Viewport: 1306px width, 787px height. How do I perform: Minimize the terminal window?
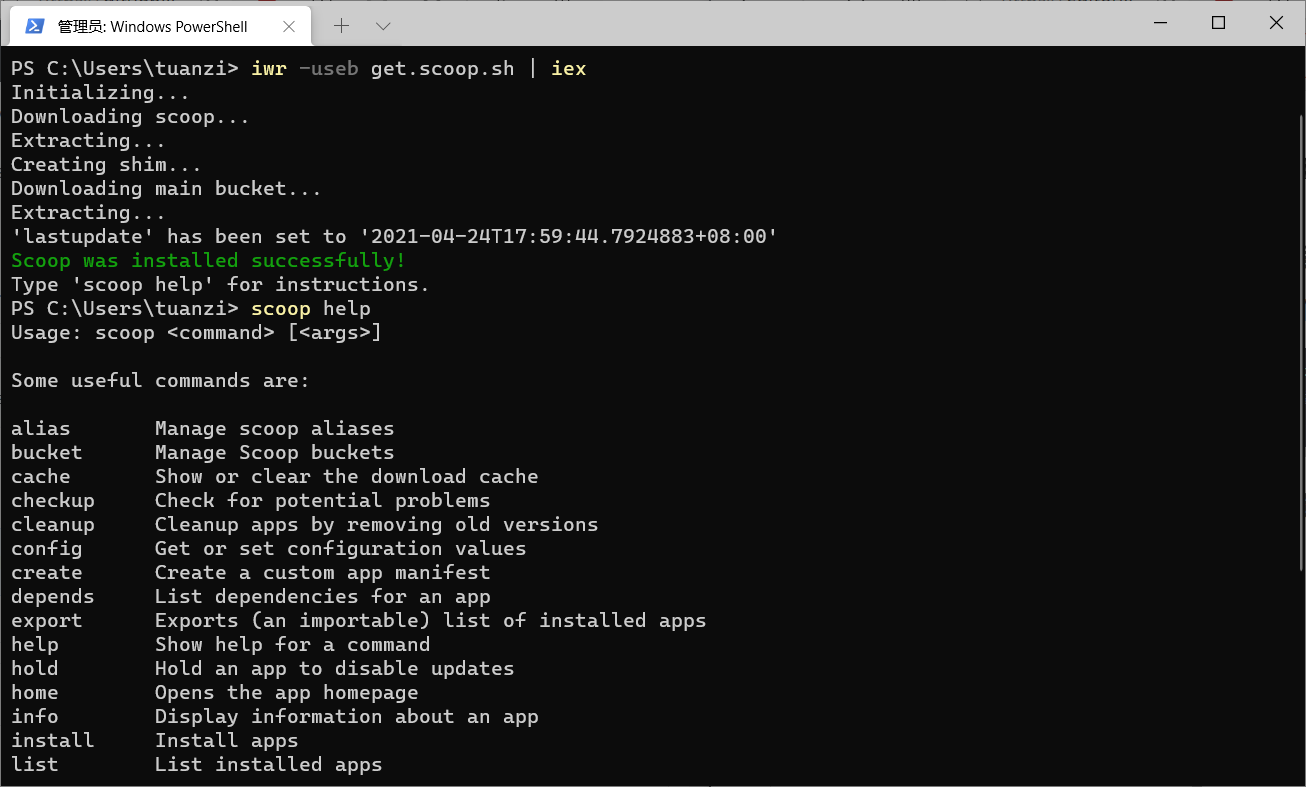click(1160, 22)
